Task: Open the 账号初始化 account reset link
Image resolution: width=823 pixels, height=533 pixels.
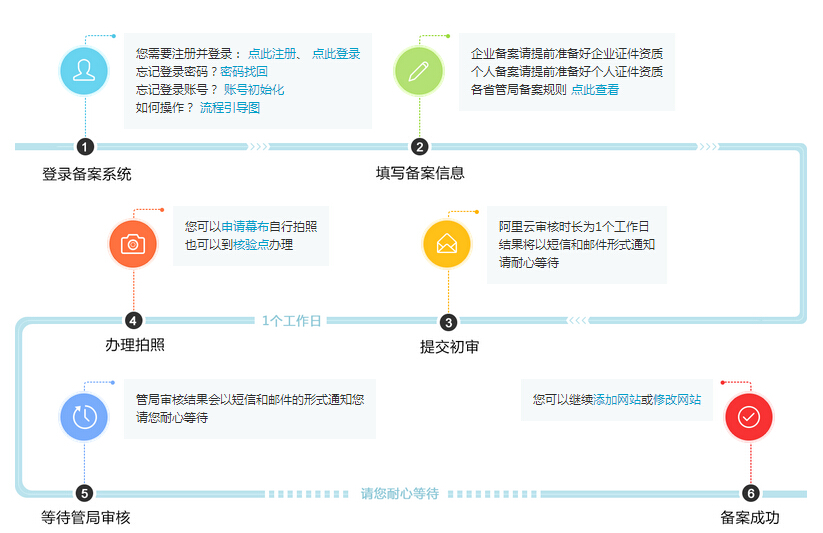Action: (x=254, y=90)
